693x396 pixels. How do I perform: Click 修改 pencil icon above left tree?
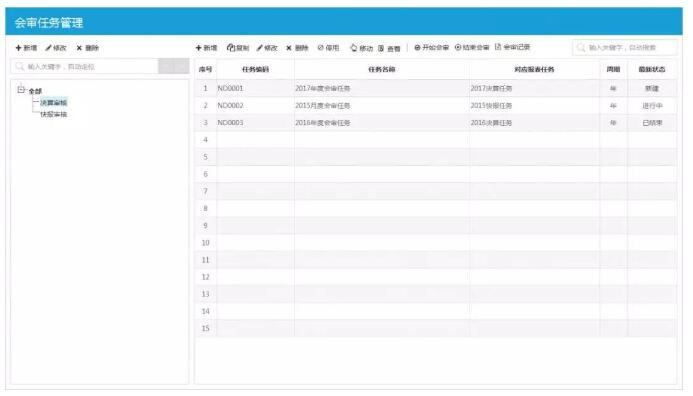(49, 48)
